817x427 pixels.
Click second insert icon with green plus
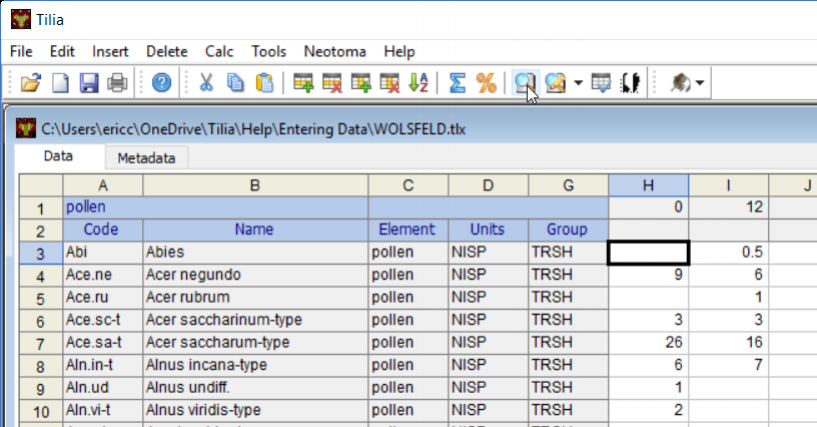361,83
